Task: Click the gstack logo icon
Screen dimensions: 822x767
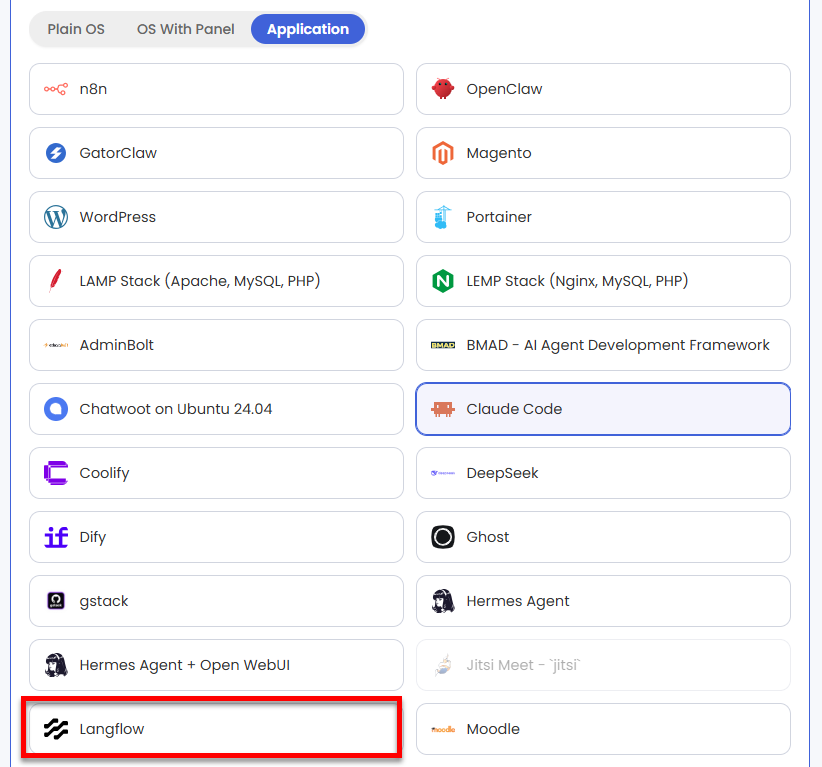Action: (x=56, y=601)
